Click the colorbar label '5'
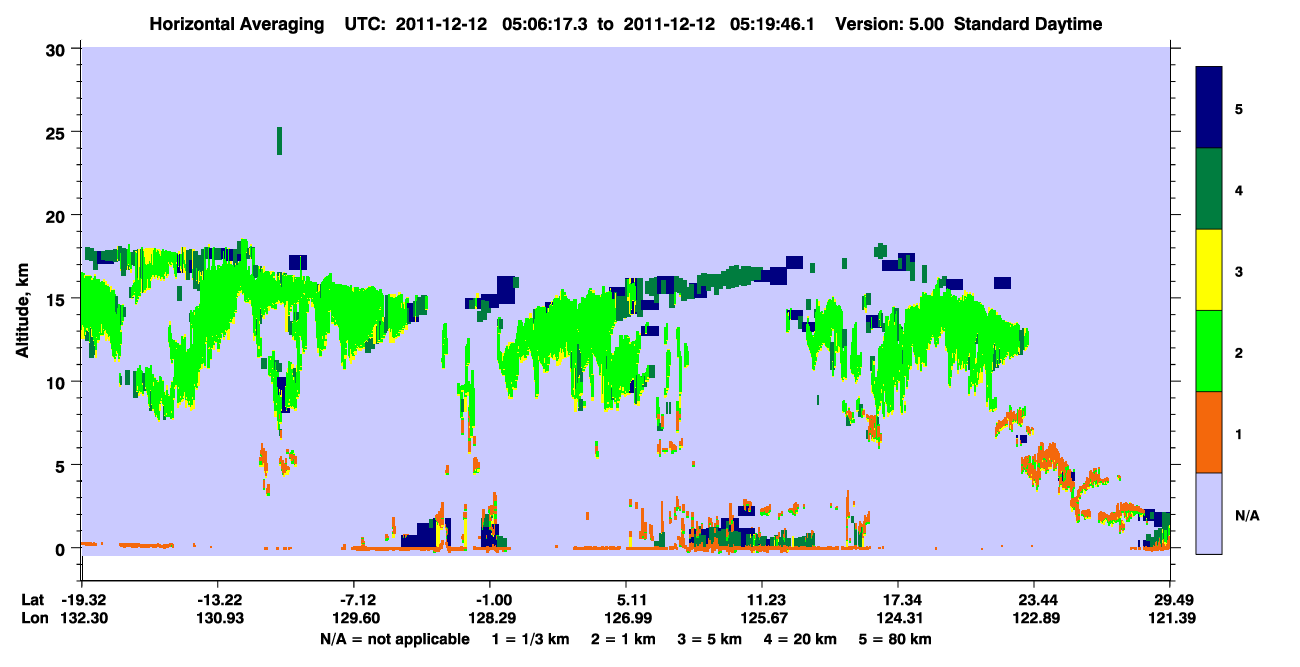1300x667 pixels. (1239, 108)
